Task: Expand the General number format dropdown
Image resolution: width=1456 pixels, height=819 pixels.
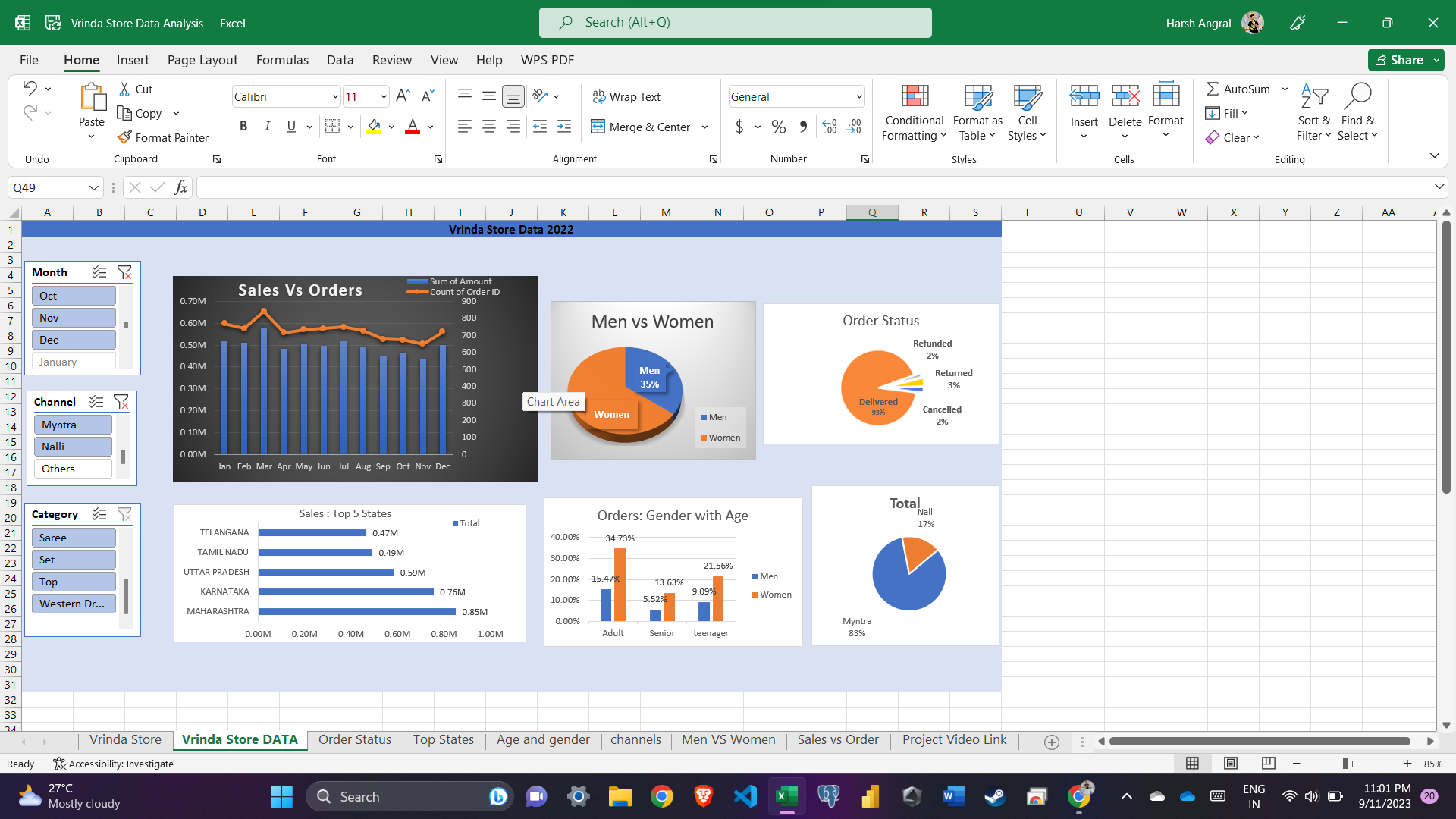Action: point(858,97)
